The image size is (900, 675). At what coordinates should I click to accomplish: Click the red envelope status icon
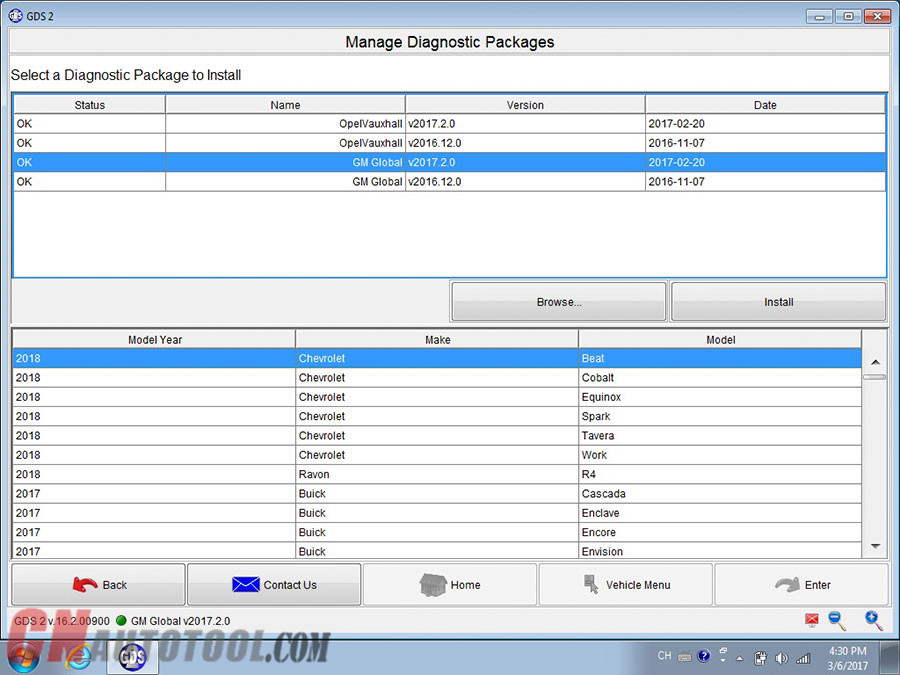tap(812, 620)
